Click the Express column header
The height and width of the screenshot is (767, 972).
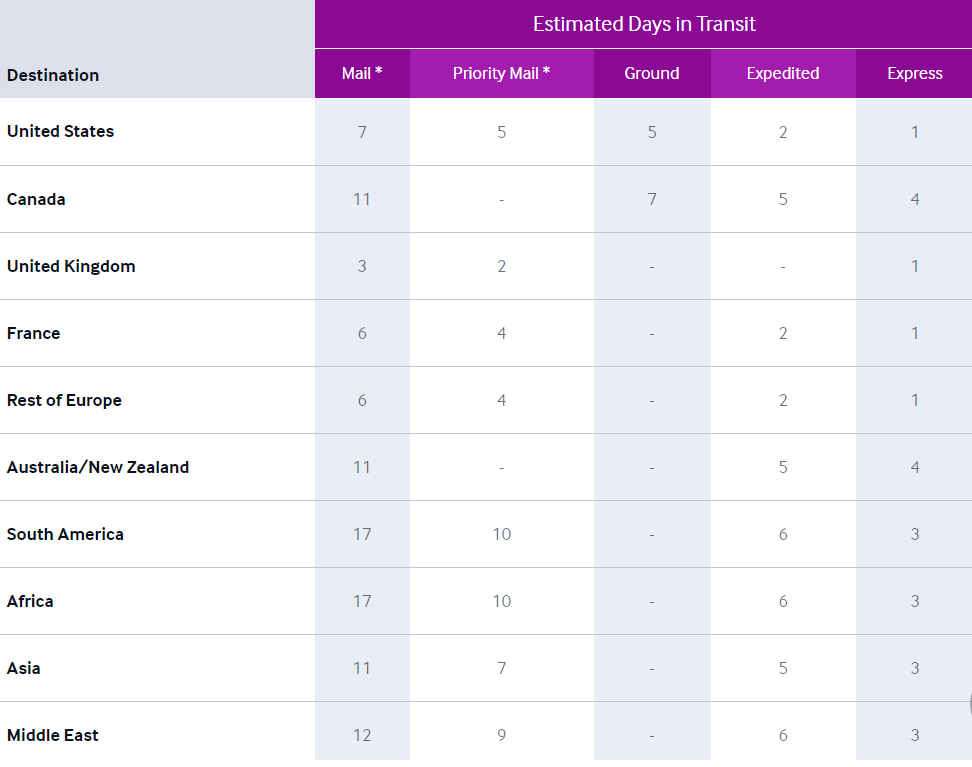pyautogui.click(x=914, y=73)
